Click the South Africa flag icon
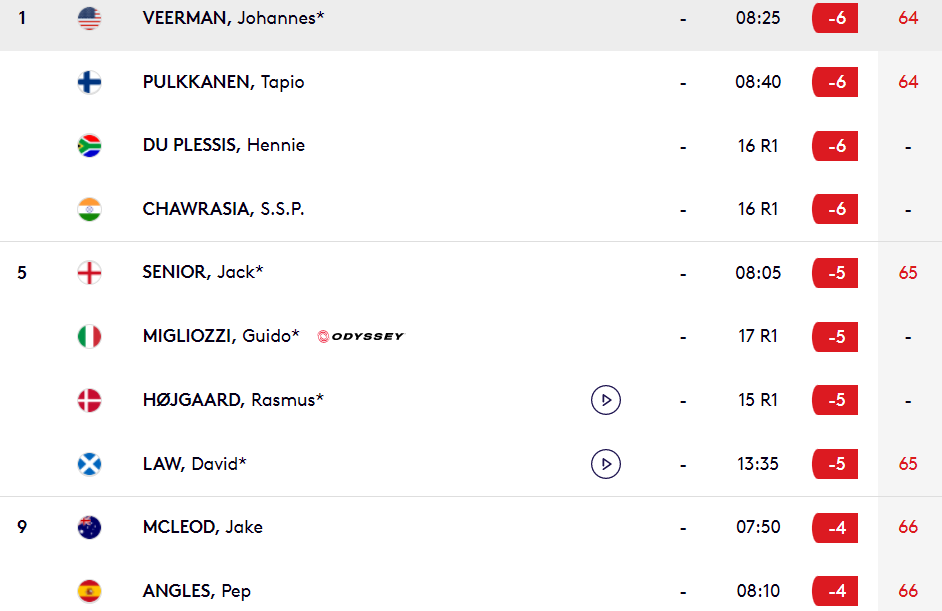The width and height of the screenshot is (942, 611). [x=90, y=145]
